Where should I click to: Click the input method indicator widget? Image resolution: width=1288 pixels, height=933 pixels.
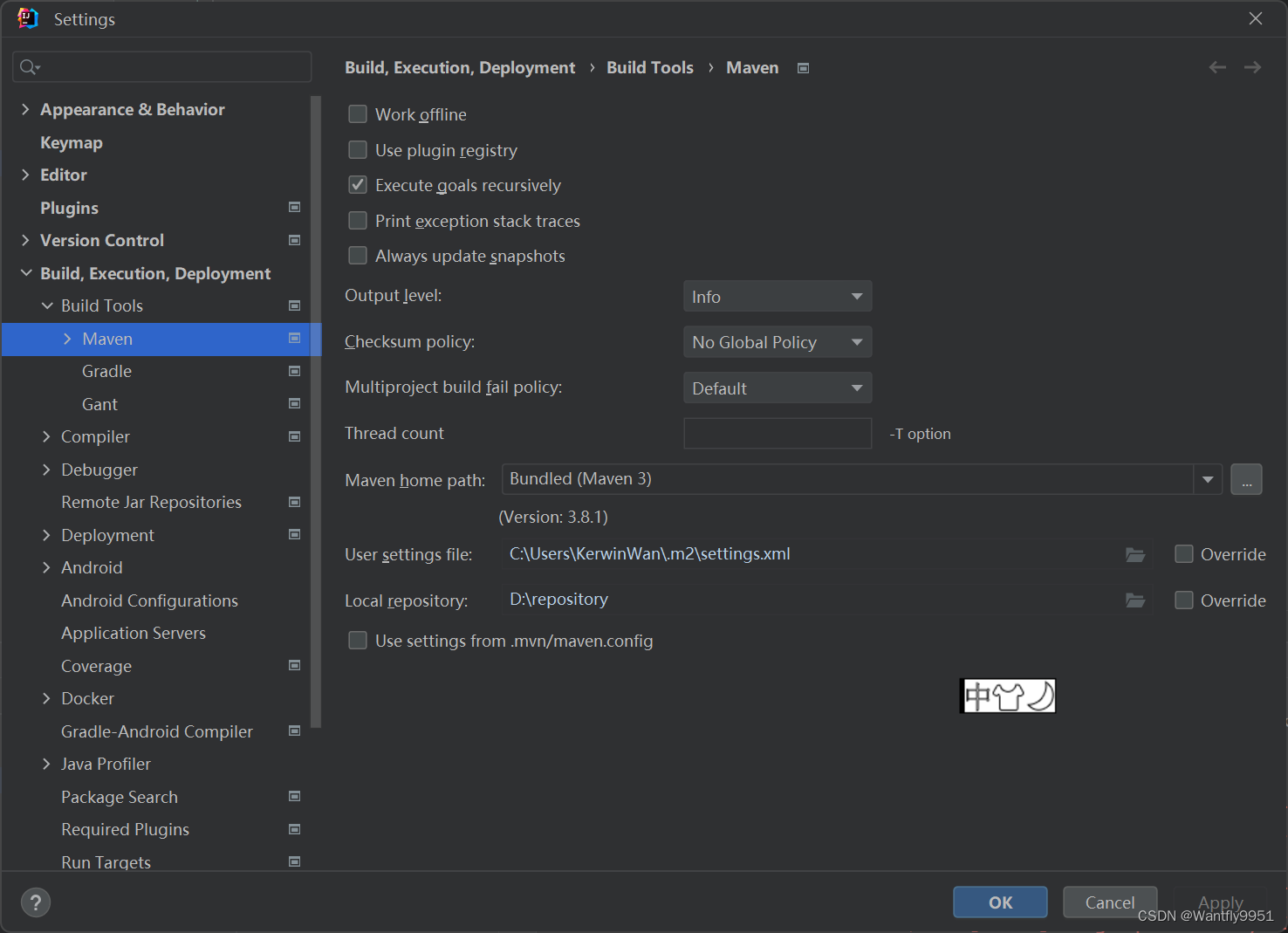(x=1008, y=696)
